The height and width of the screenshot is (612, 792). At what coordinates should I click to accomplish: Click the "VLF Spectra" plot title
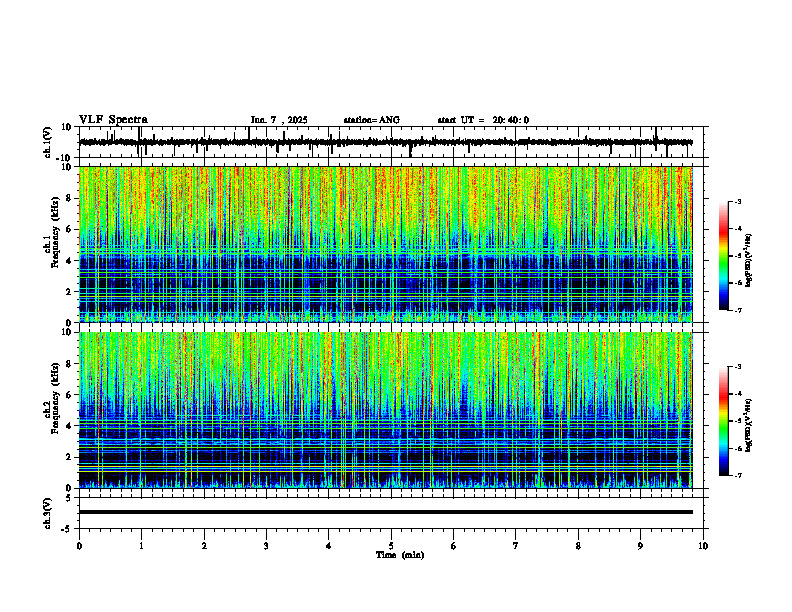coord(113,120)
